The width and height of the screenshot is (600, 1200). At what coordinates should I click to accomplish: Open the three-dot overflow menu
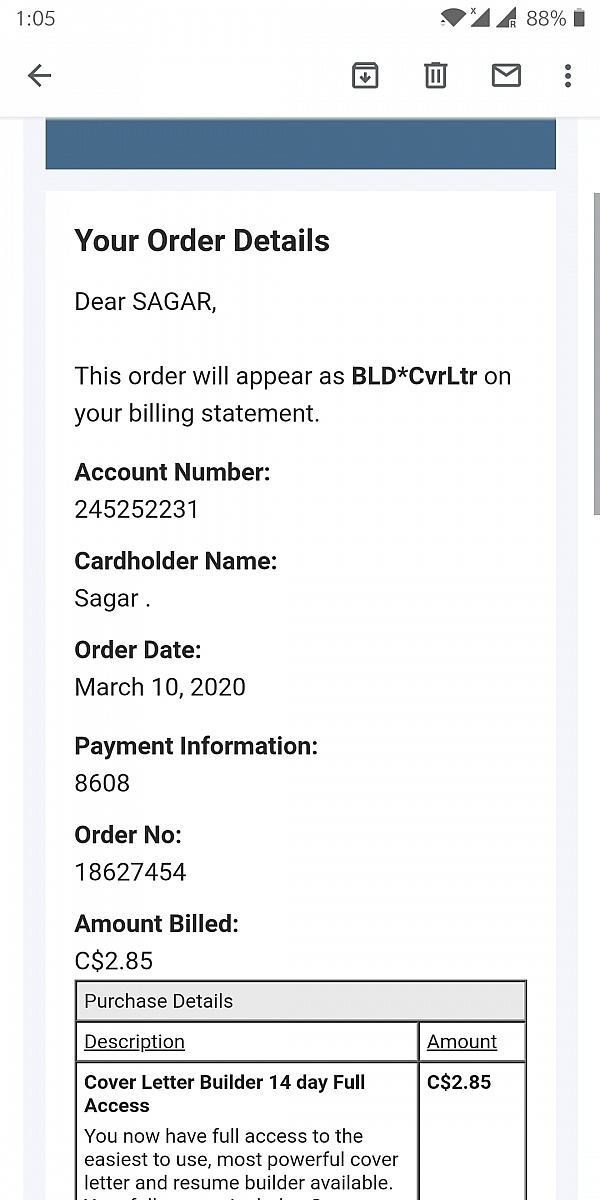pos(567,75)
